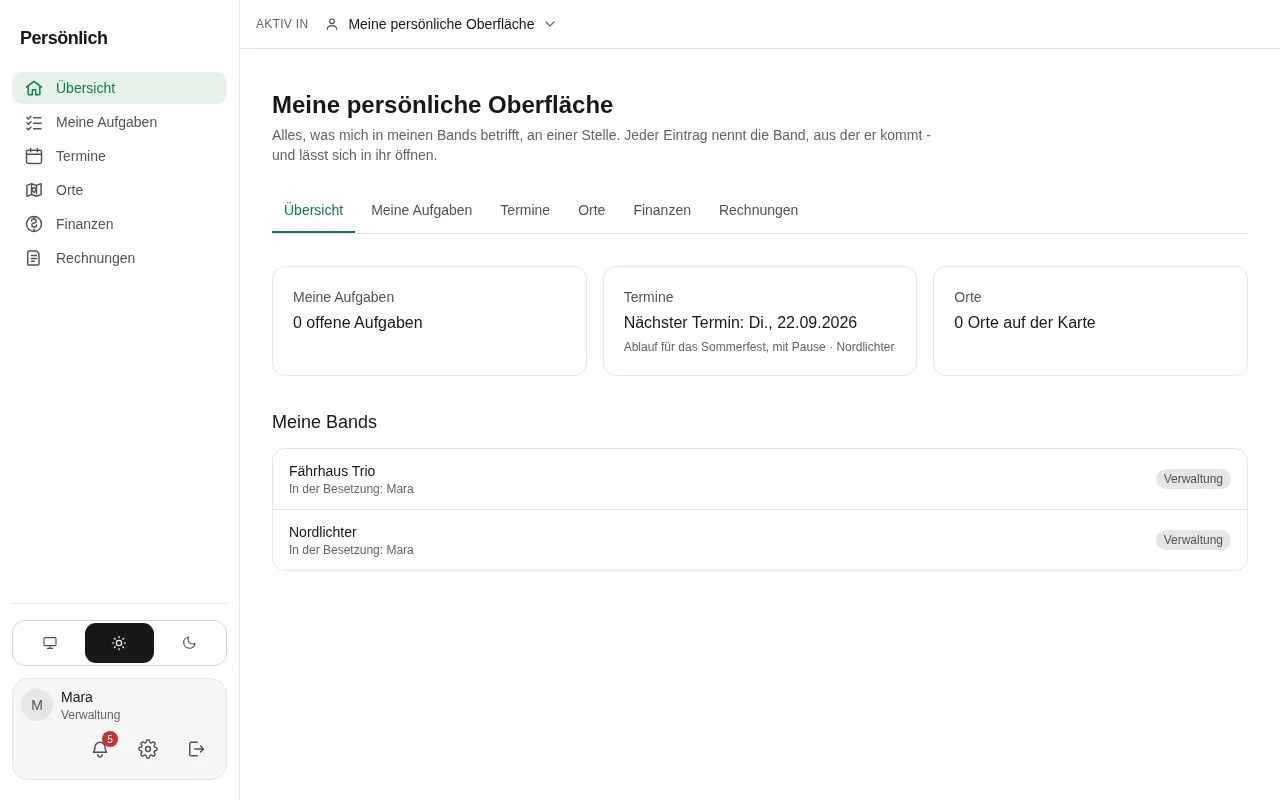Click Verwaltung badge on Fährhaus Trio row
The image size is (1280, 800).
pos(1193,479)
